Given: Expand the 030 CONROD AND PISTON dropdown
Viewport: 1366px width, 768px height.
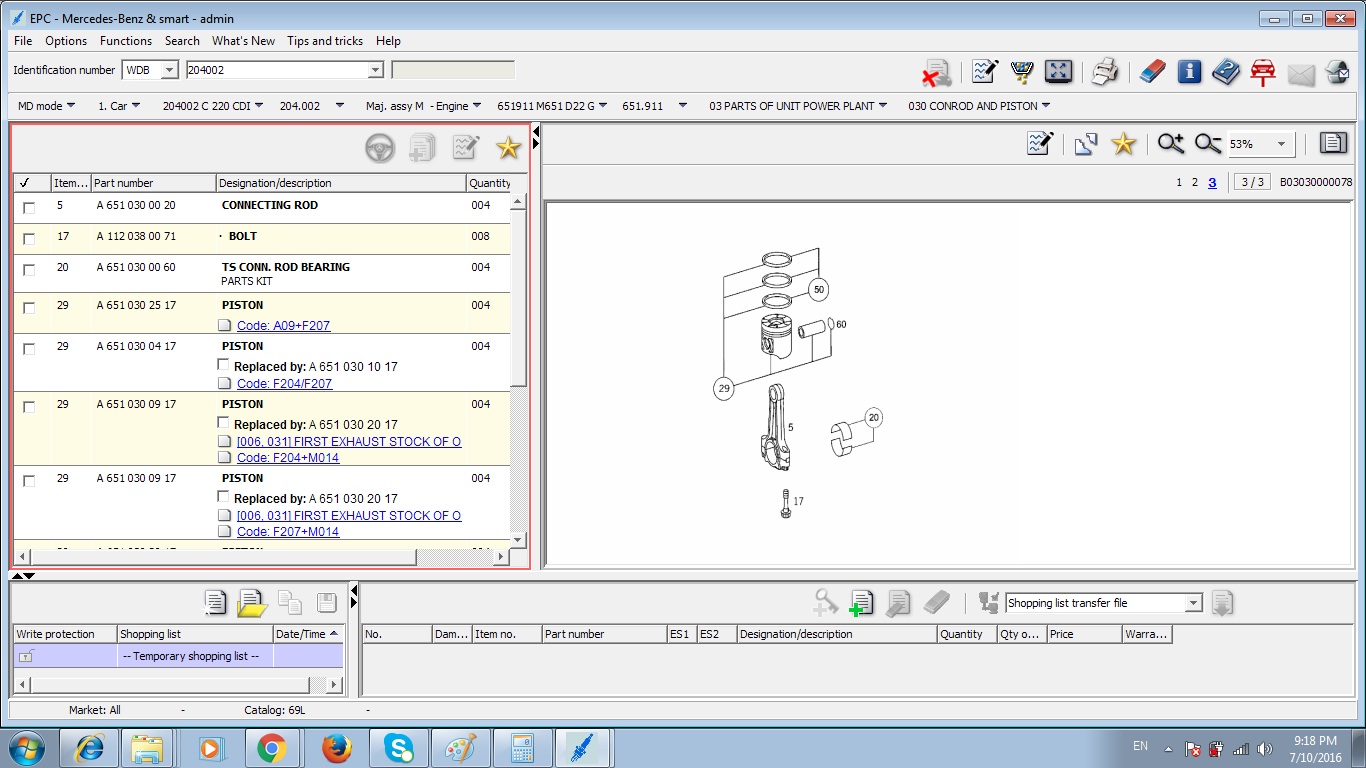Looking at the screenshot, I should 1046,106.
